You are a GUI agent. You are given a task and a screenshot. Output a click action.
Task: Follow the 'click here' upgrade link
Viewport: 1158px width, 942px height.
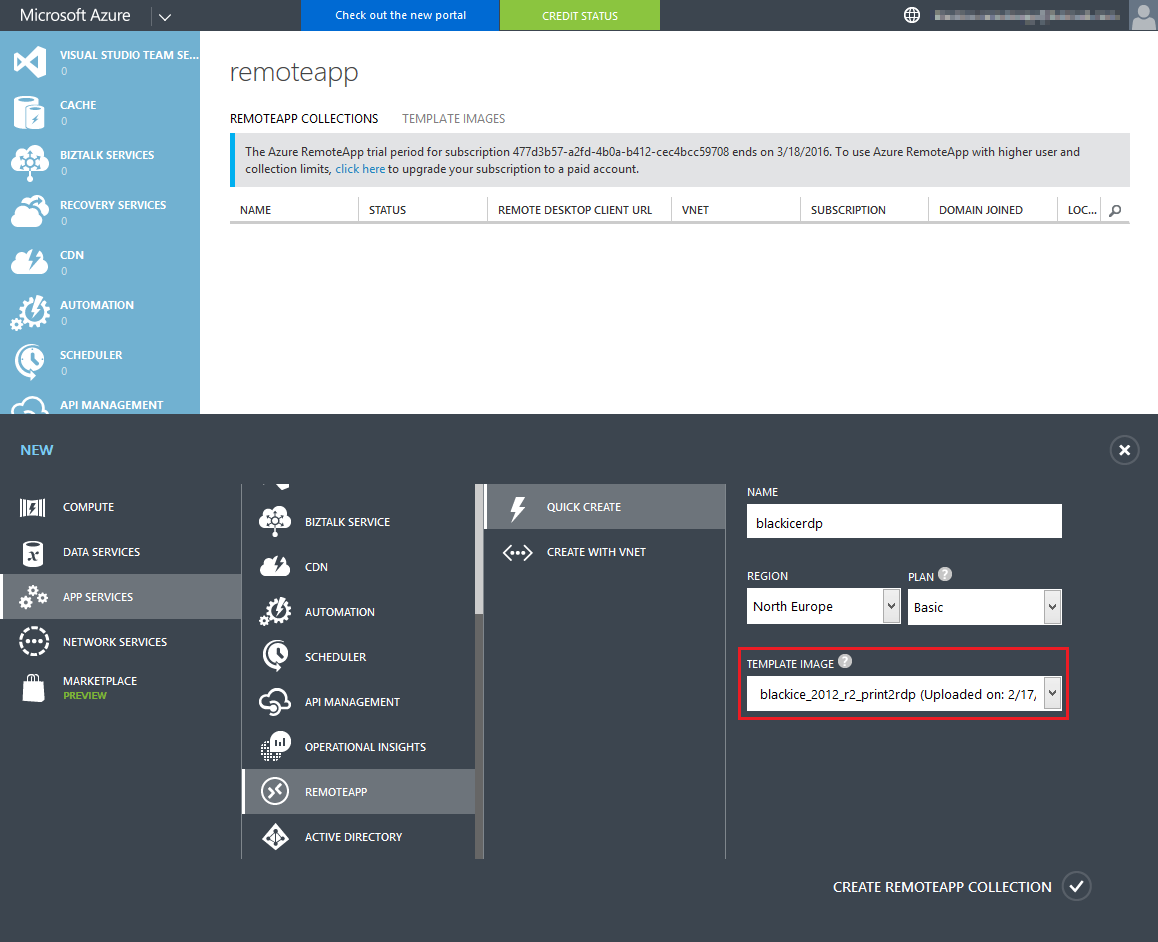360,169
